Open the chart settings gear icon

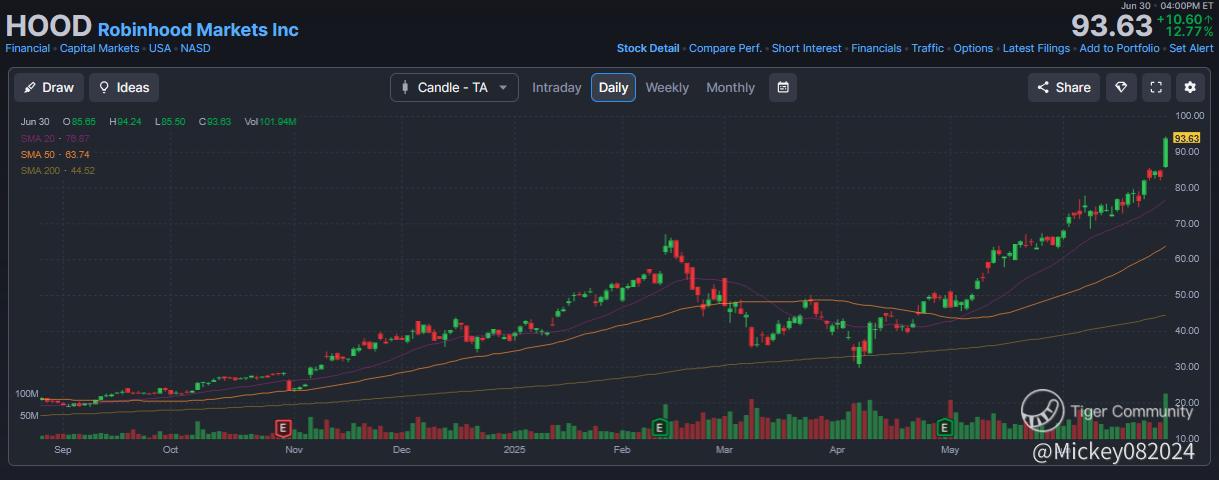1190,88
